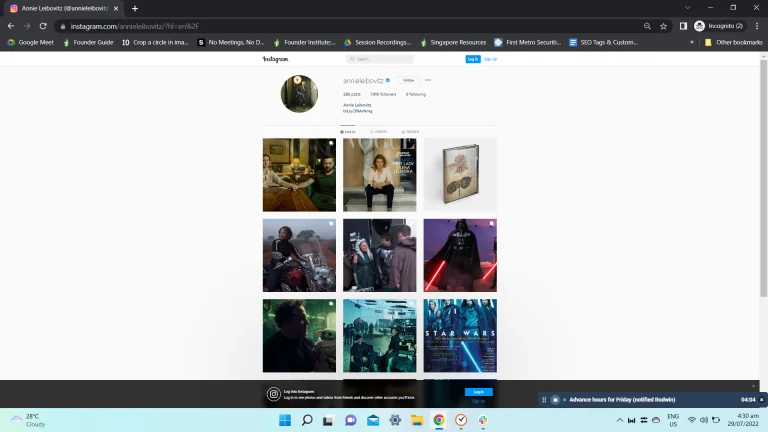Stop the timer in the Advance hours widget
The height and width of the screenshot is (432, 768).
click(x=555, y=400)
